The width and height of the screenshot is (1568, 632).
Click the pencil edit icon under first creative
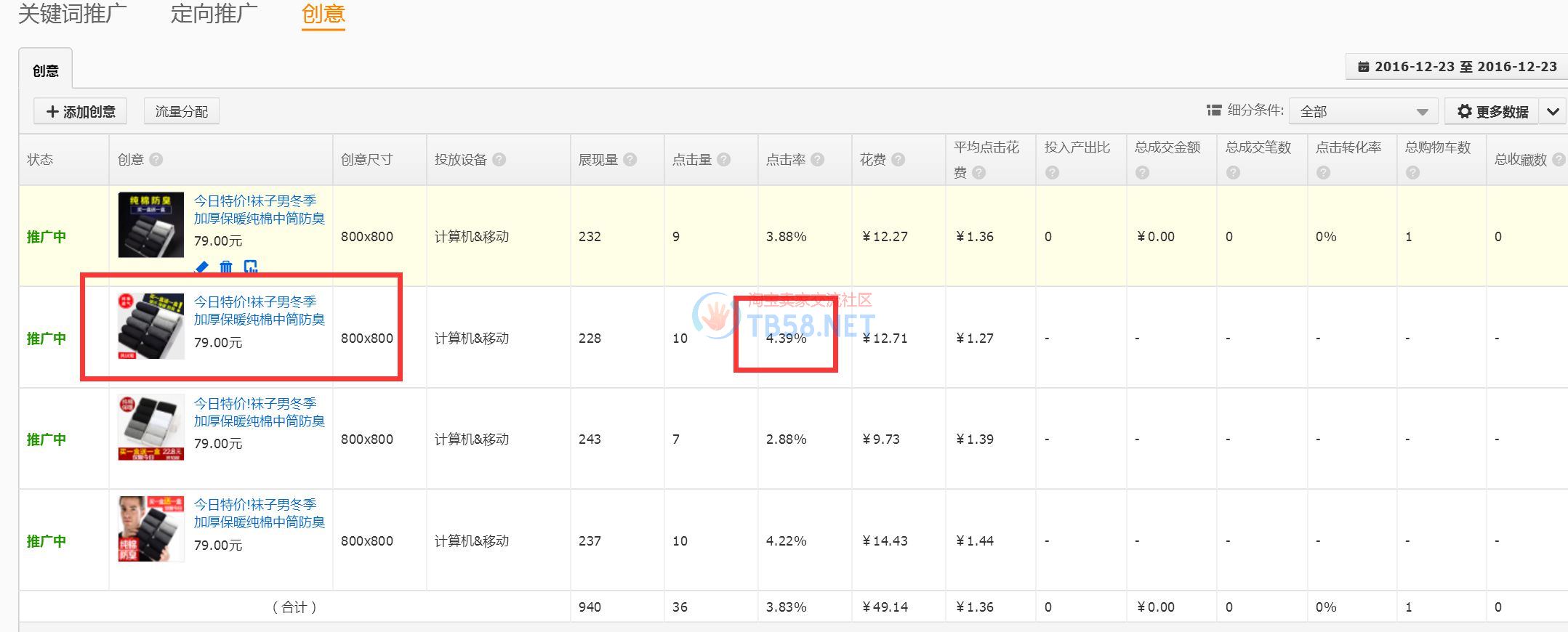click(202, 267)
